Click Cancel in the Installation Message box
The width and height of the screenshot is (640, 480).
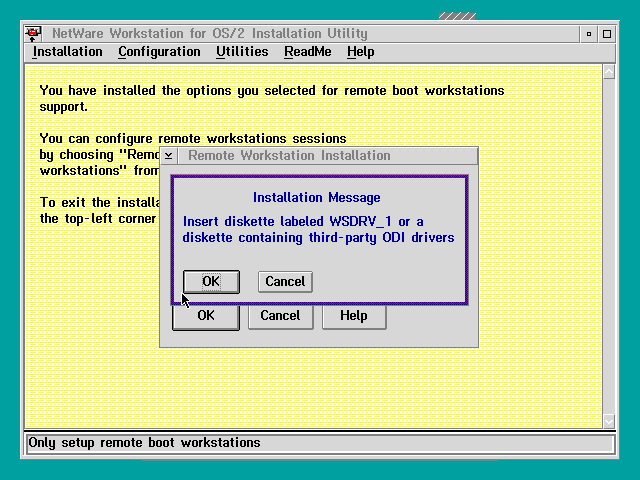tap(285, 282)
